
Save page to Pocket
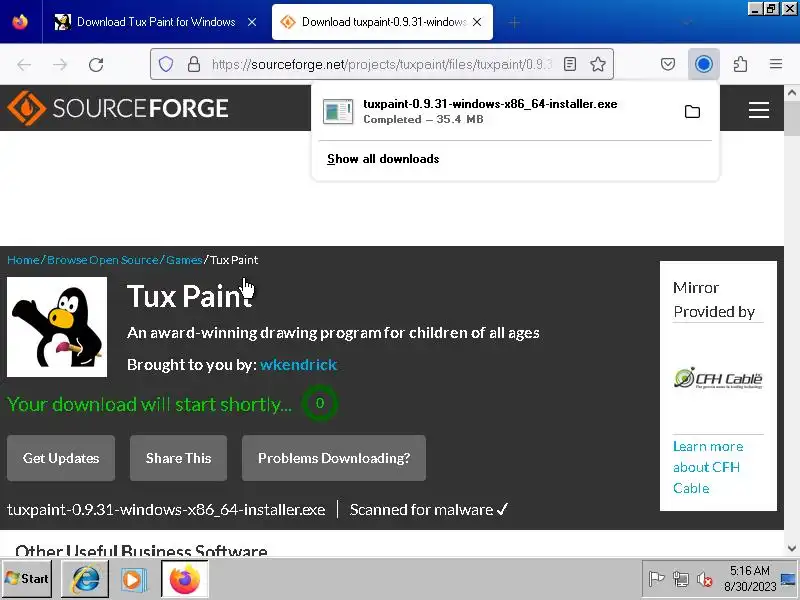668,64
